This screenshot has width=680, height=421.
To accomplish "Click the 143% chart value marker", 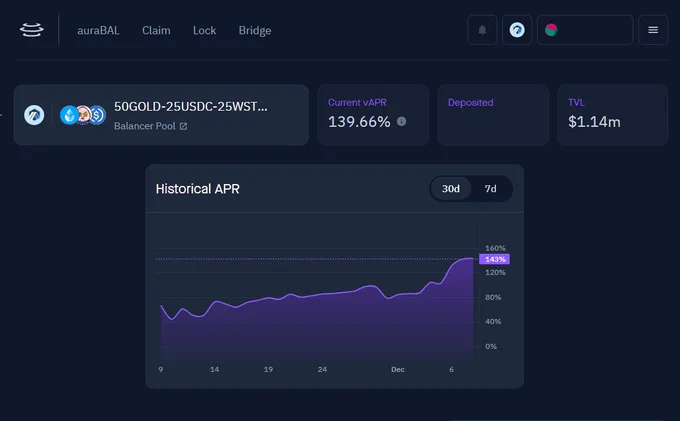I will (x=494, y=259).
